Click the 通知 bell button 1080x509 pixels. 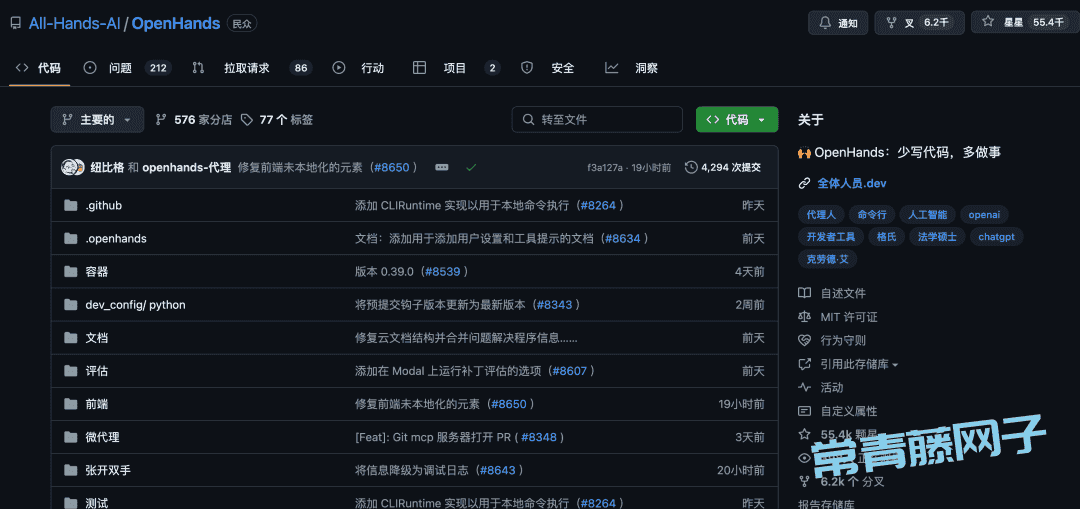(x=838, y=23)
